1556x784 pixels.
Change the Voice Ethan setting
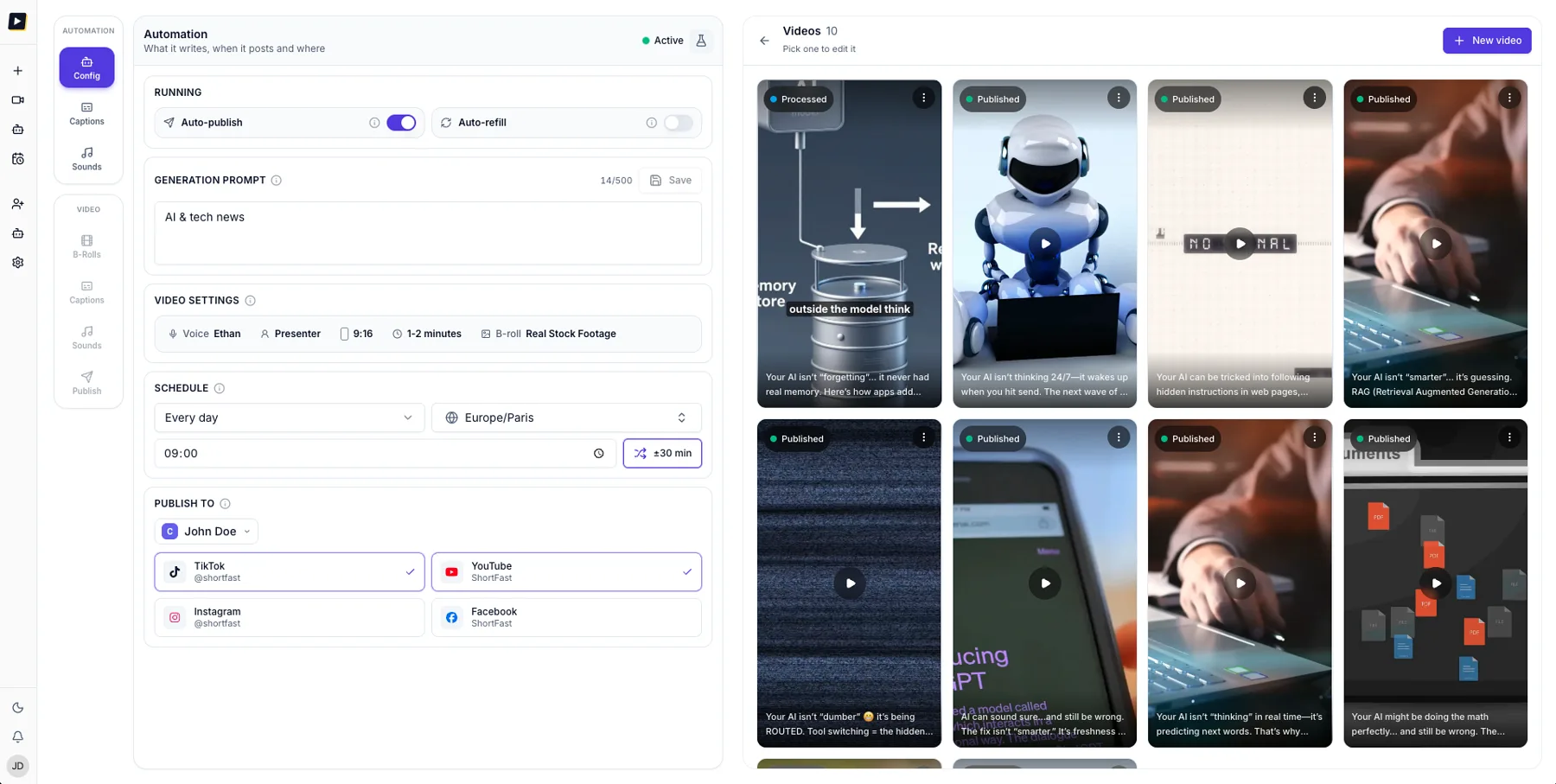click(205, 334)
